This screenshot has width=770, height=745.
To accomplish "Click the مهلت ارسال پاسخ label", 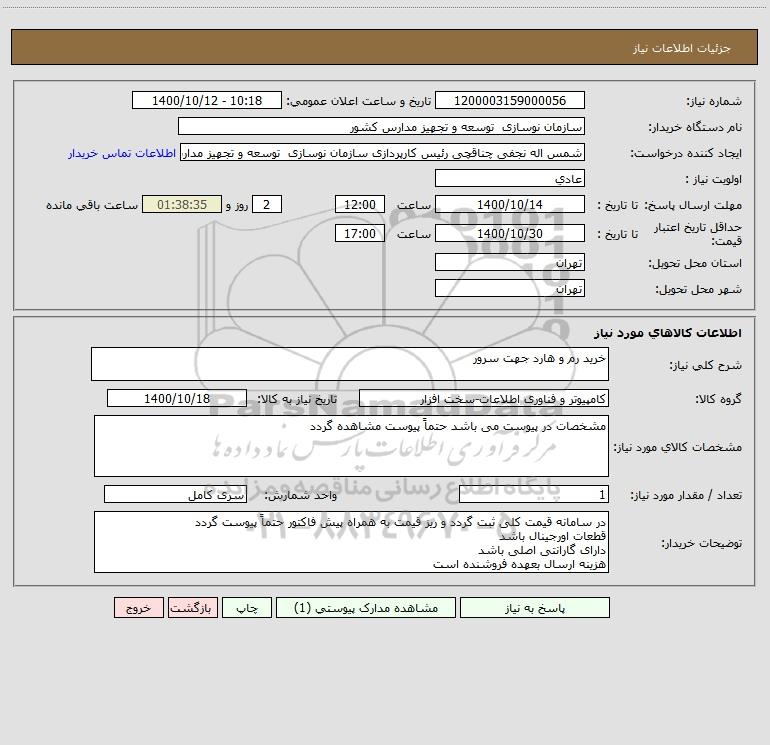I will pyautogui.click(x=693, y=205).
